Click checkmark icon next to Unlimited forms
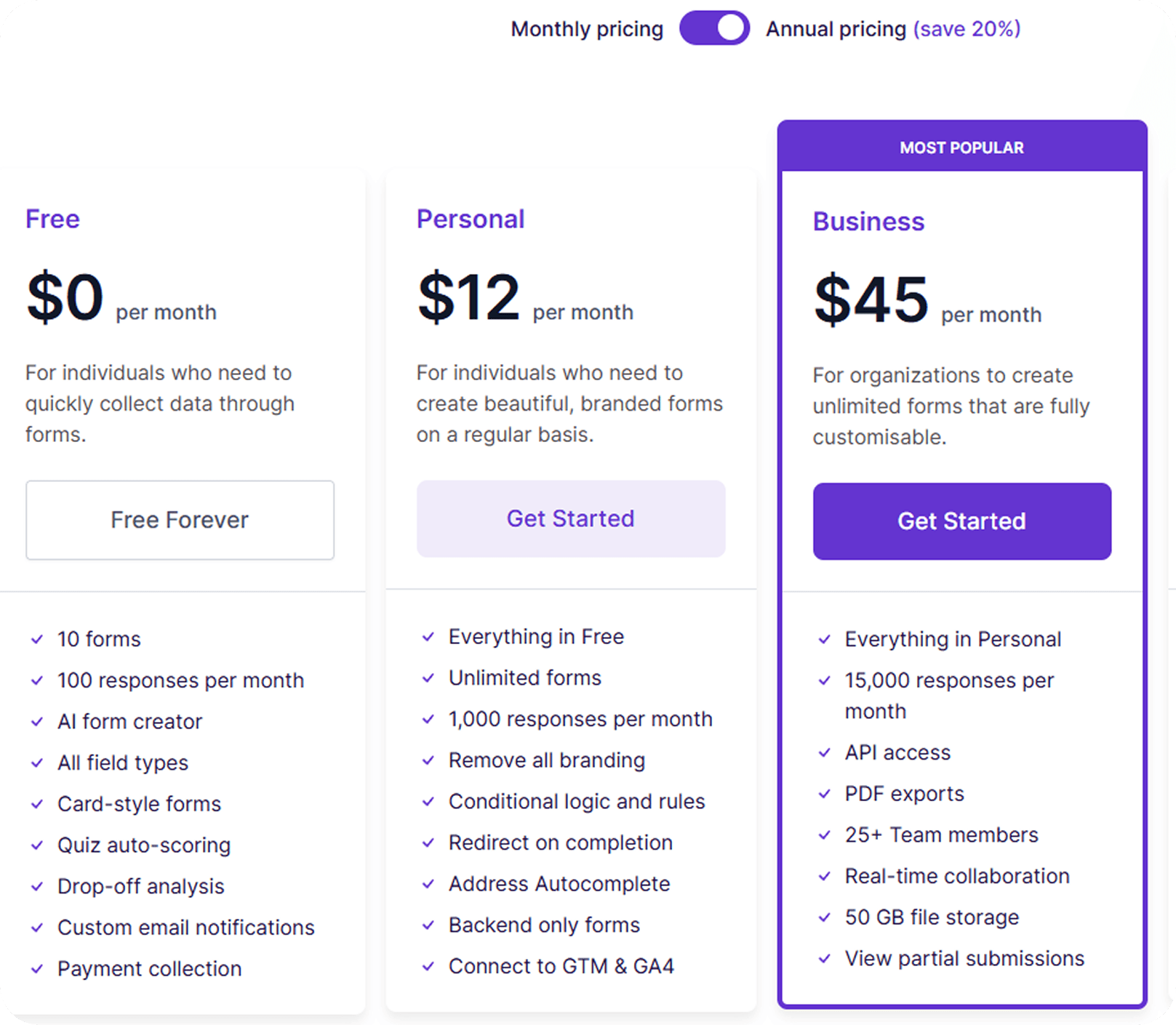 pyautogui.click(x=428, y=678)
